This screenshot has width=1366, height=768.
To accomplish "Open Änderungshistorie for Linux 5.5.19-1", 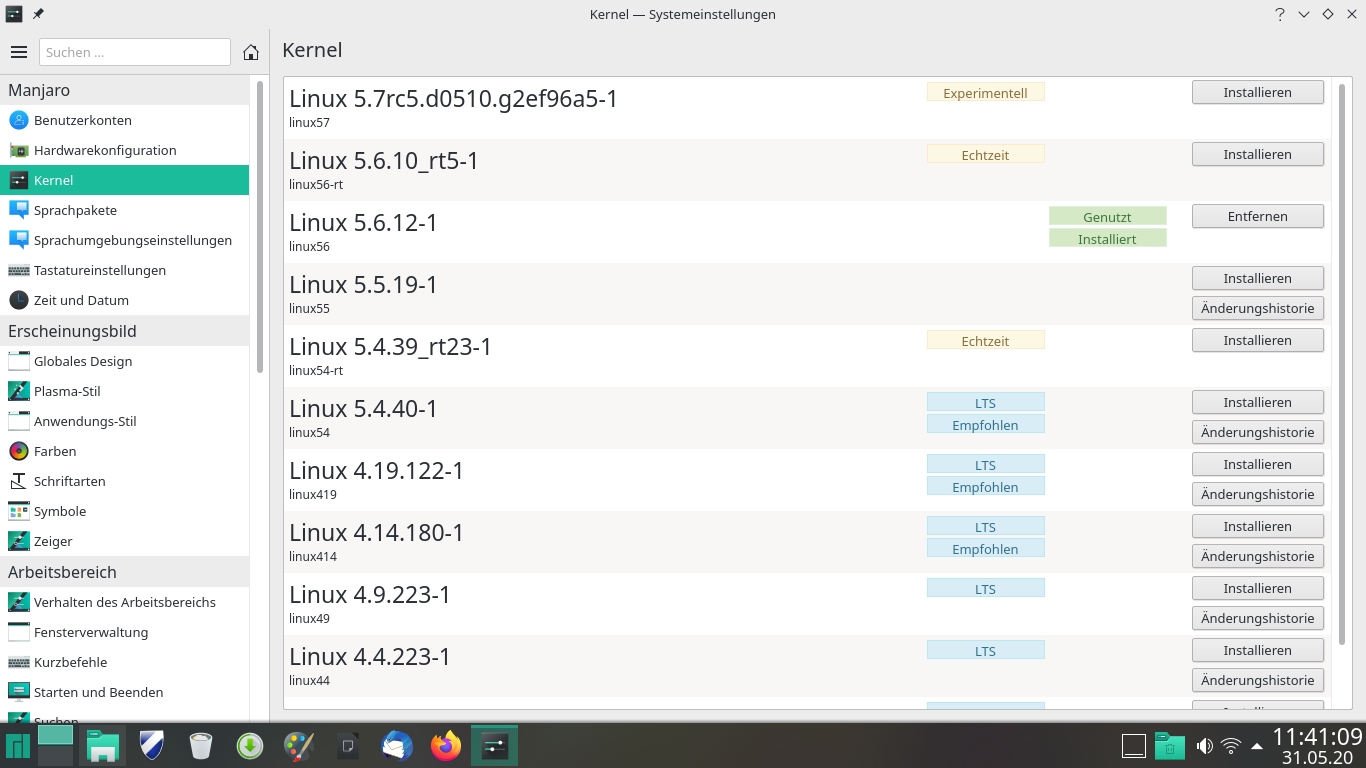I will tap(1257, 308).
